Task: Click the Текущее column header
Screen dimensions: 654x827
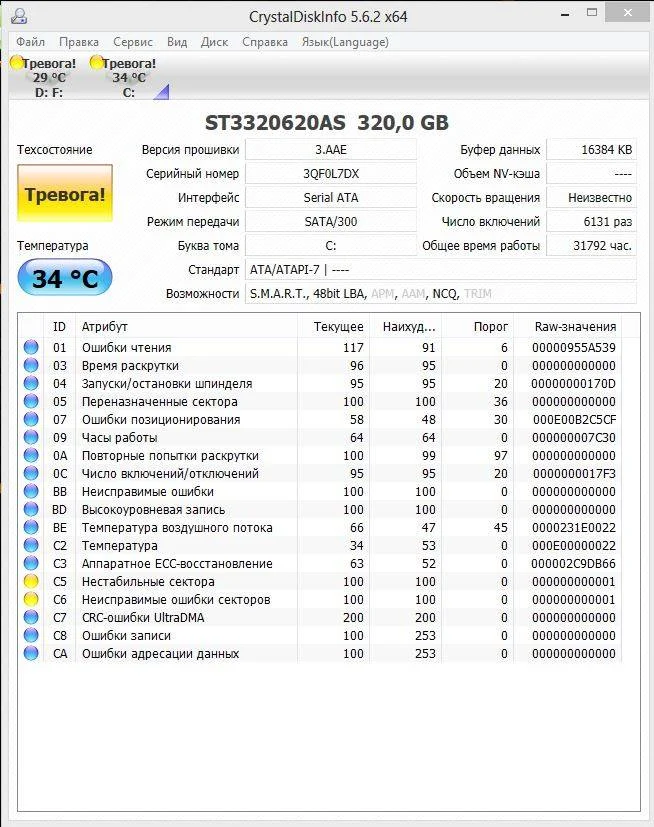Action: coord(334,326)
